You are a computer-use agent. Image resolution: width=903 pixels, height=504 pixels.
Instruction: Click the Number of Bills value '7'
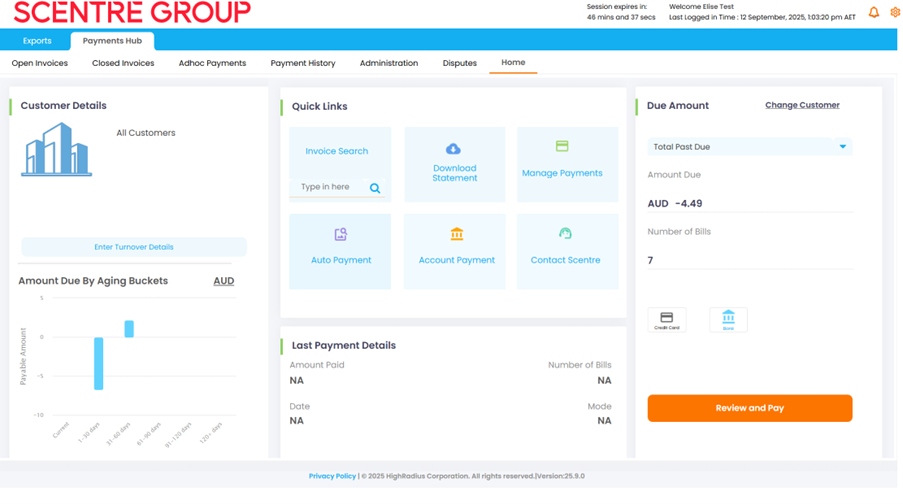pyautogui.click(x=650, y=260)
